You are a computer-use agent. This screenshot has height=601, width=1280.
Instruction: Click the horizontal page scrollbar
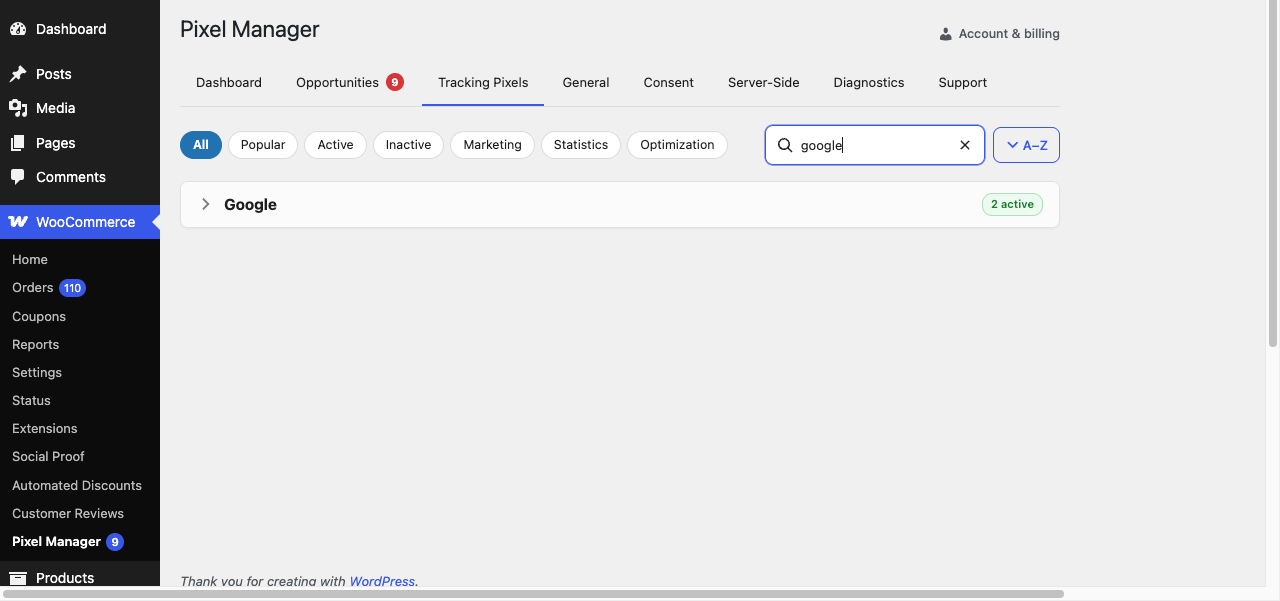click(x=533, y=594)
